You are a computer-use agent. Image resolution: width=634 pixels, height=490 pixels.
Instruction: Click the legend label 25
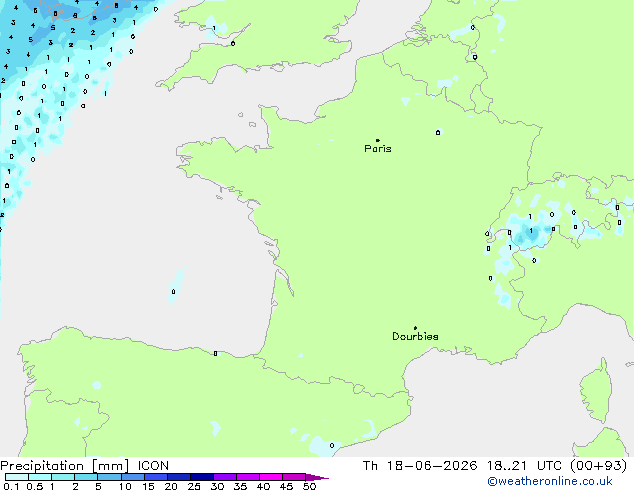point(194,486)
